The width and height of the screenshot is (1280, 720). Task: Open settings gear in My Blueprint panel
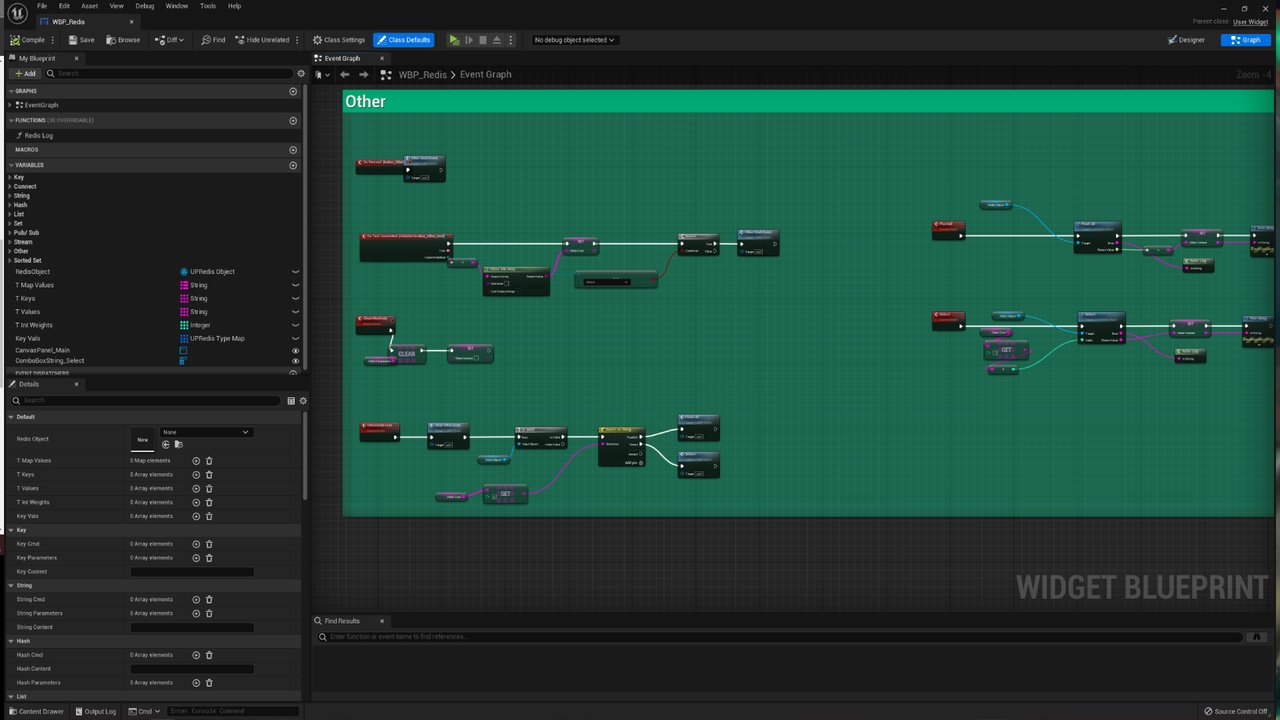pos(301,73)
